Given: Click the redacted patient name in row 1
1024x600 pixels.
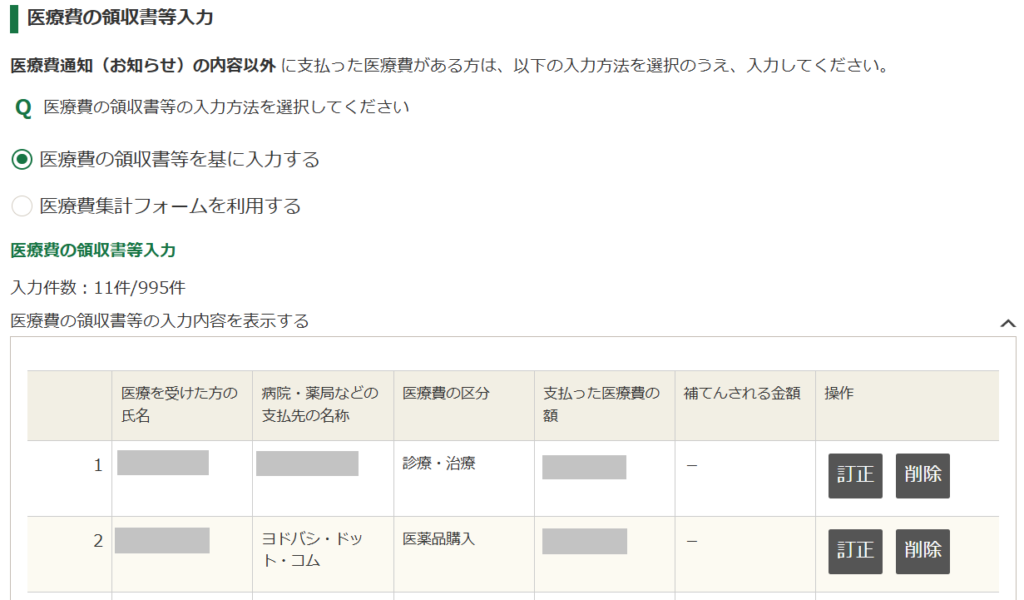Looking at the screenshot, I should point(163,463).
